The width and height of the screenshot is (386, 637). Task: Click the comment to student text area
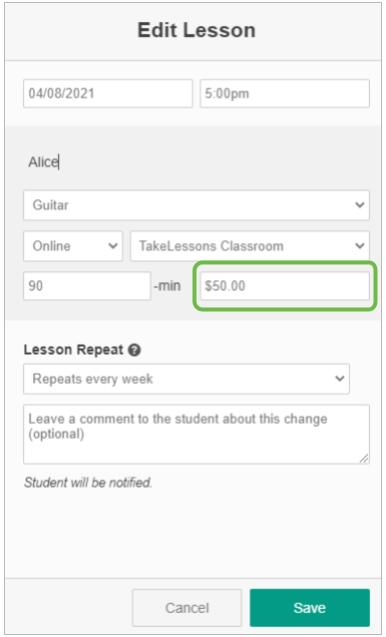pyautogui.click(x=196, y=434)
